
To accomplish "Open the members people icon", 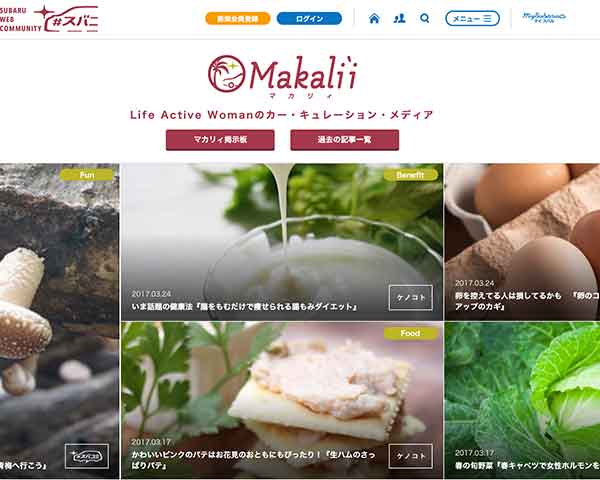I will tap(399, 18).
